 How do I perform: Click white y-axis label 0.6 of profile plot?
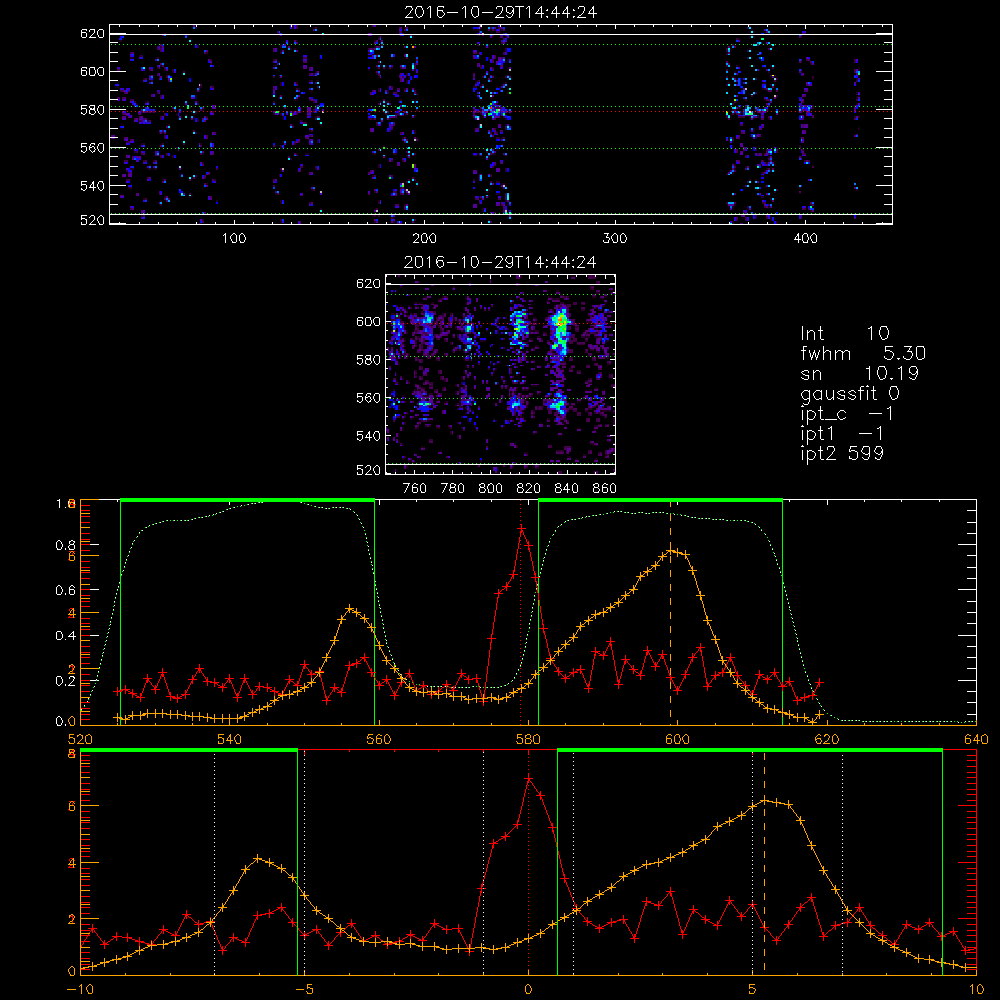[64, 590]
